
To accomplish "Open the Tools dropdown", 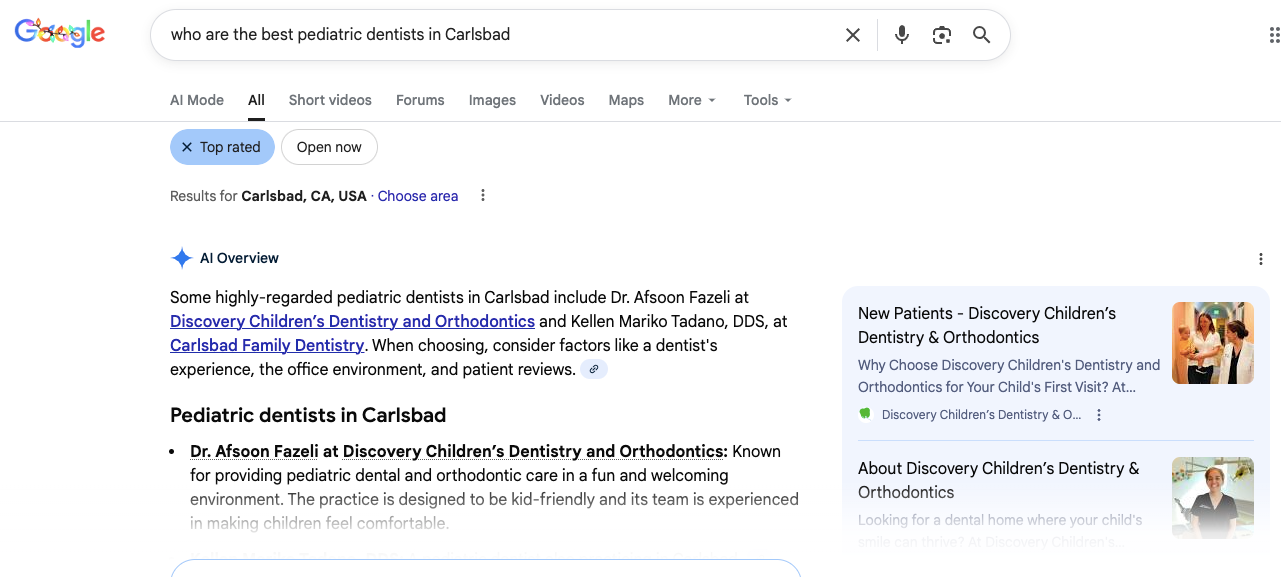I will tap(766, 100).
